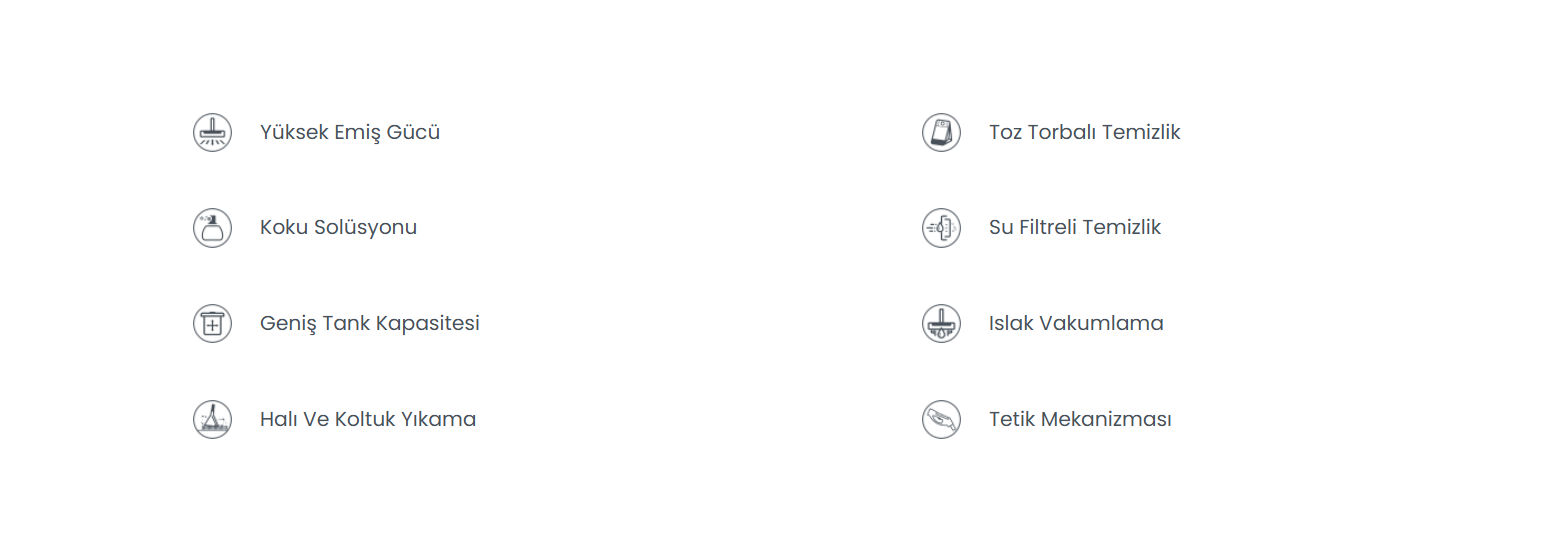The height and width of the screenshot is (540, 1542).
Task: Click the water filter icon
Action: pos(941,228)
